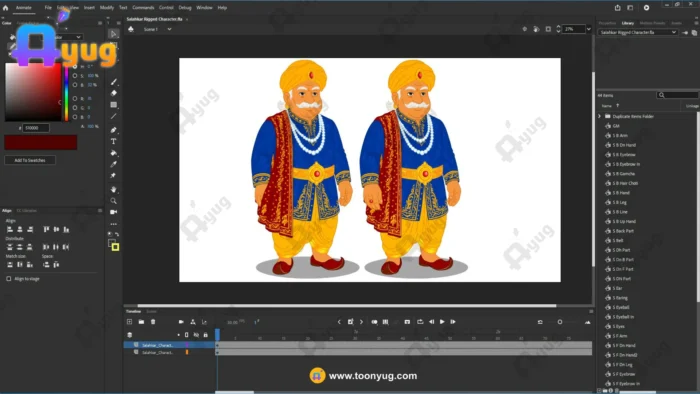
Task: Open the Insert menu
Action: pos(89,8)
